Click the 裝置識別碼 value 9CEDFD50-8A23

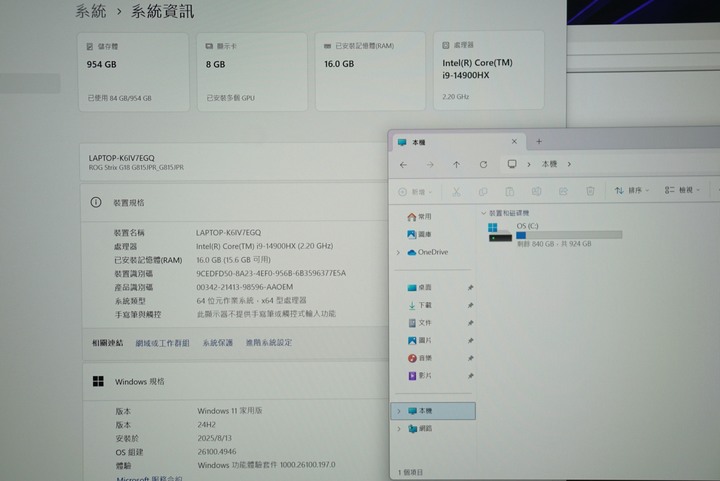click(x=271, y=273)
